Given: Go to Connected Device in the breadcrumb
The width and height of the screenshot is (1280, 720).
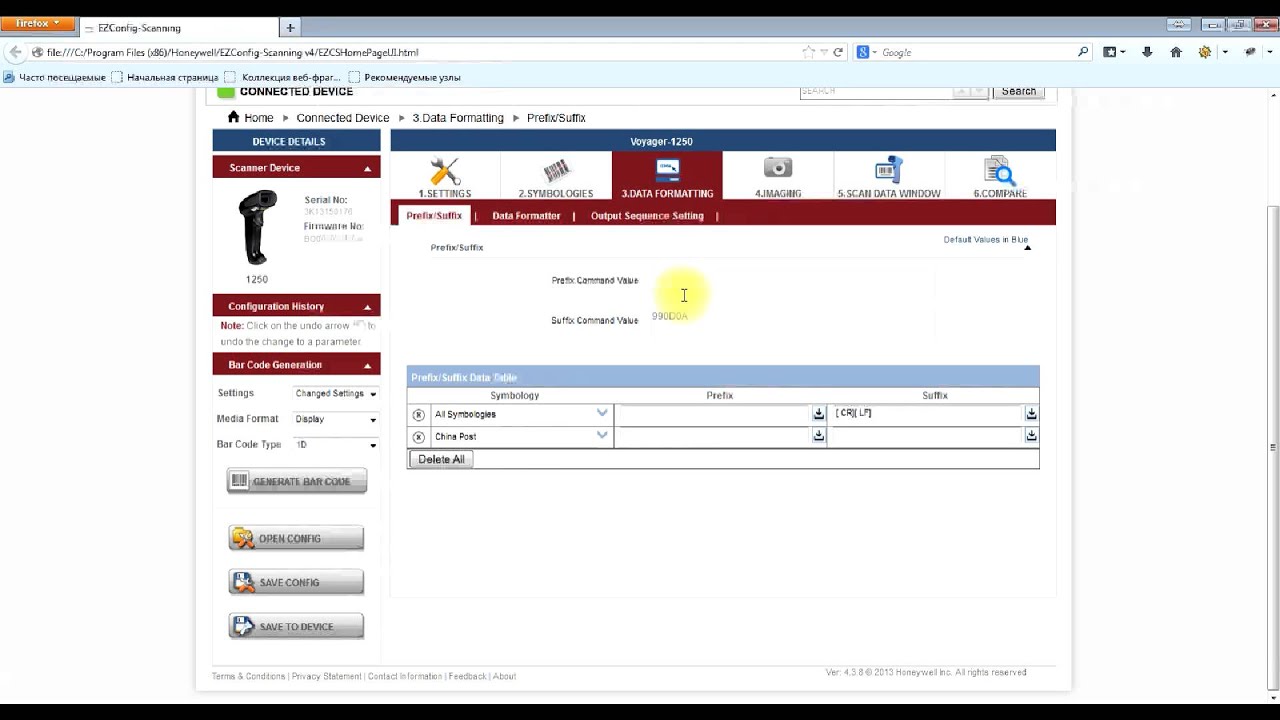Looking at the screenshot, I should click(x=343, y=118).
